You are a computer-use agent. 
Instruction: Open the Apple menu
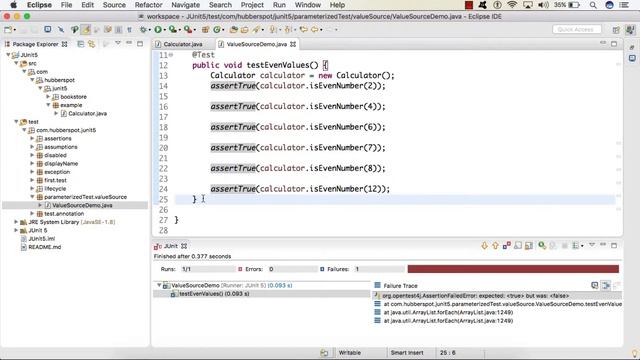point(13,5)
